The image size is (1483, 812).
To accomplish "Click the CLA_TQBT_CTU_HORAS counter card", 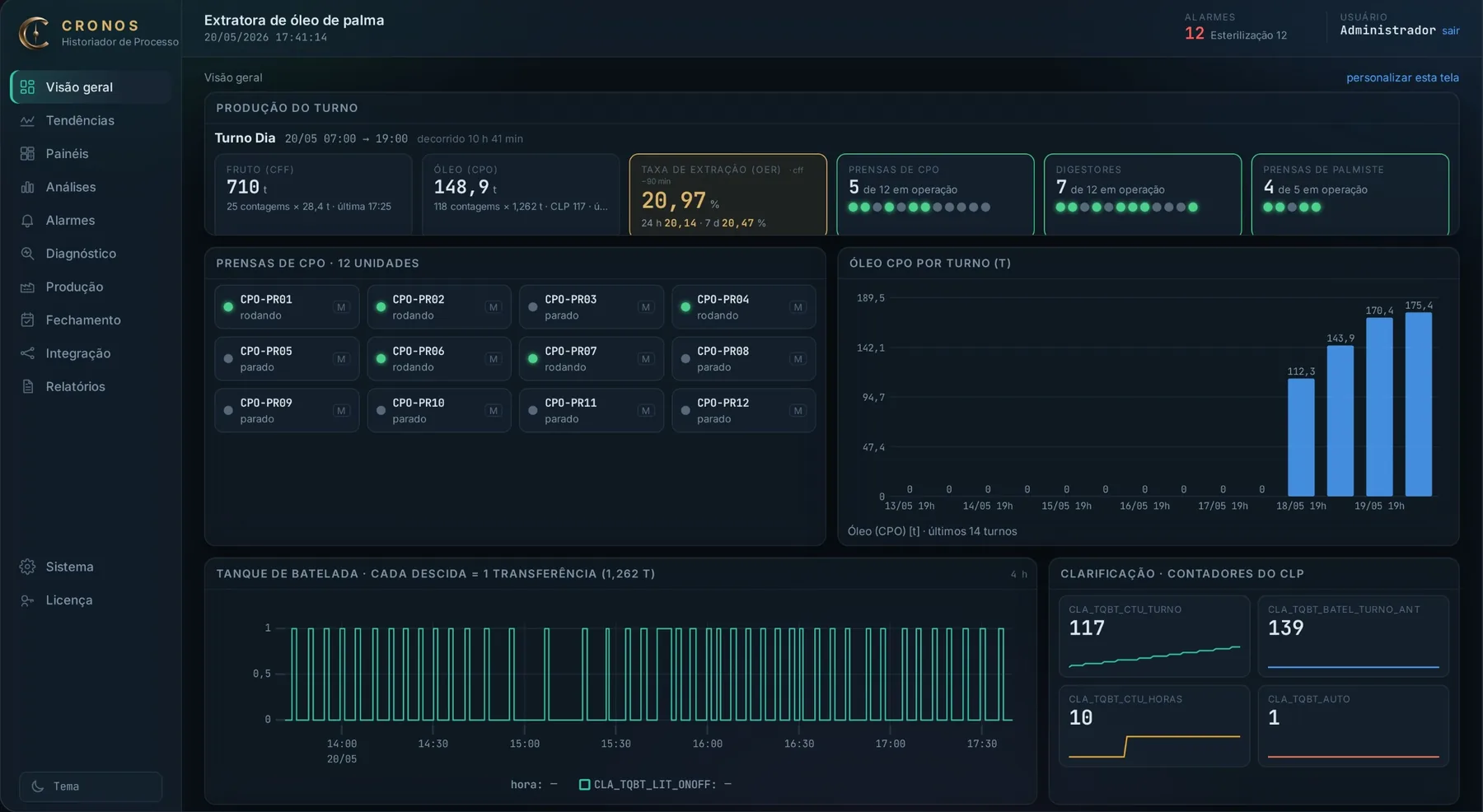I will pos(1154,726).
